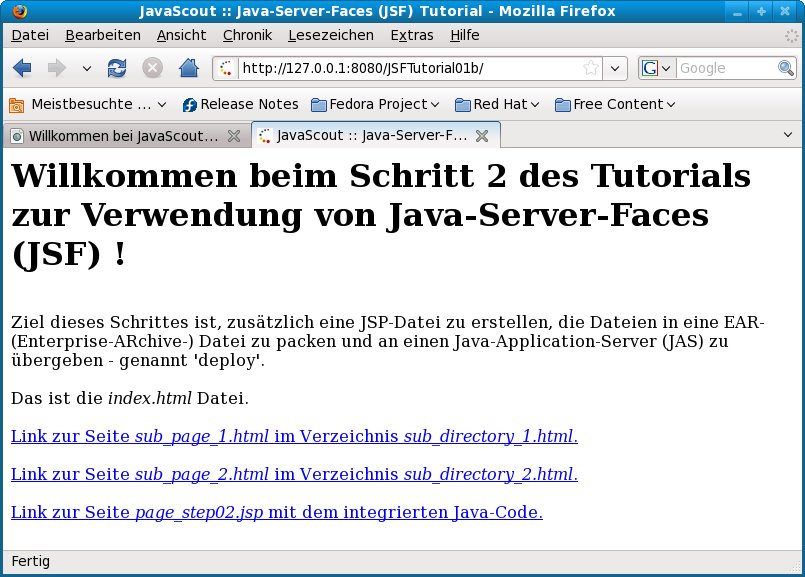Expand the URL bar history dropdown
This screenshot has height=577, width=805.
tap(617, 68)
